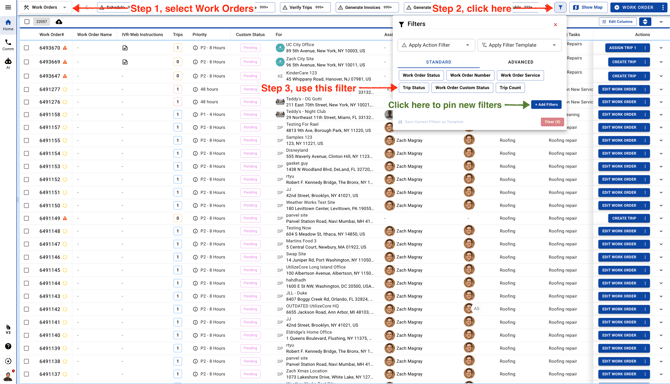Screen dimensions: 670x384
Task: Click the Generate Invoices action tab
Action: point(367,7)
